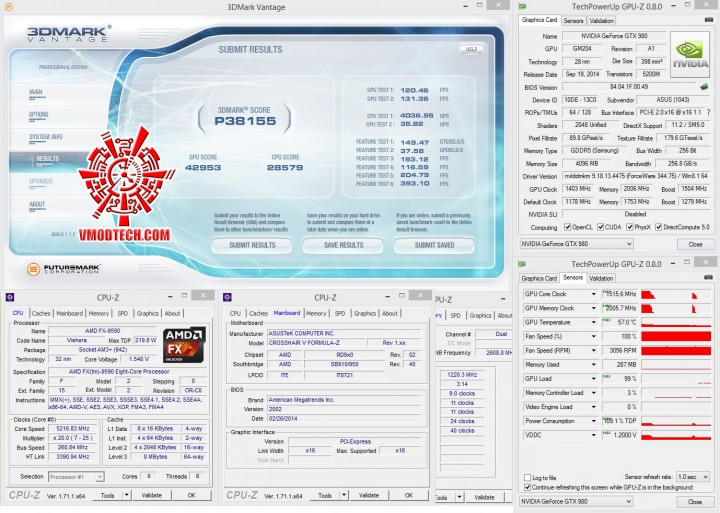
Task: Open the Fan Speed (%) sensor dropdown
Action: 594,337
